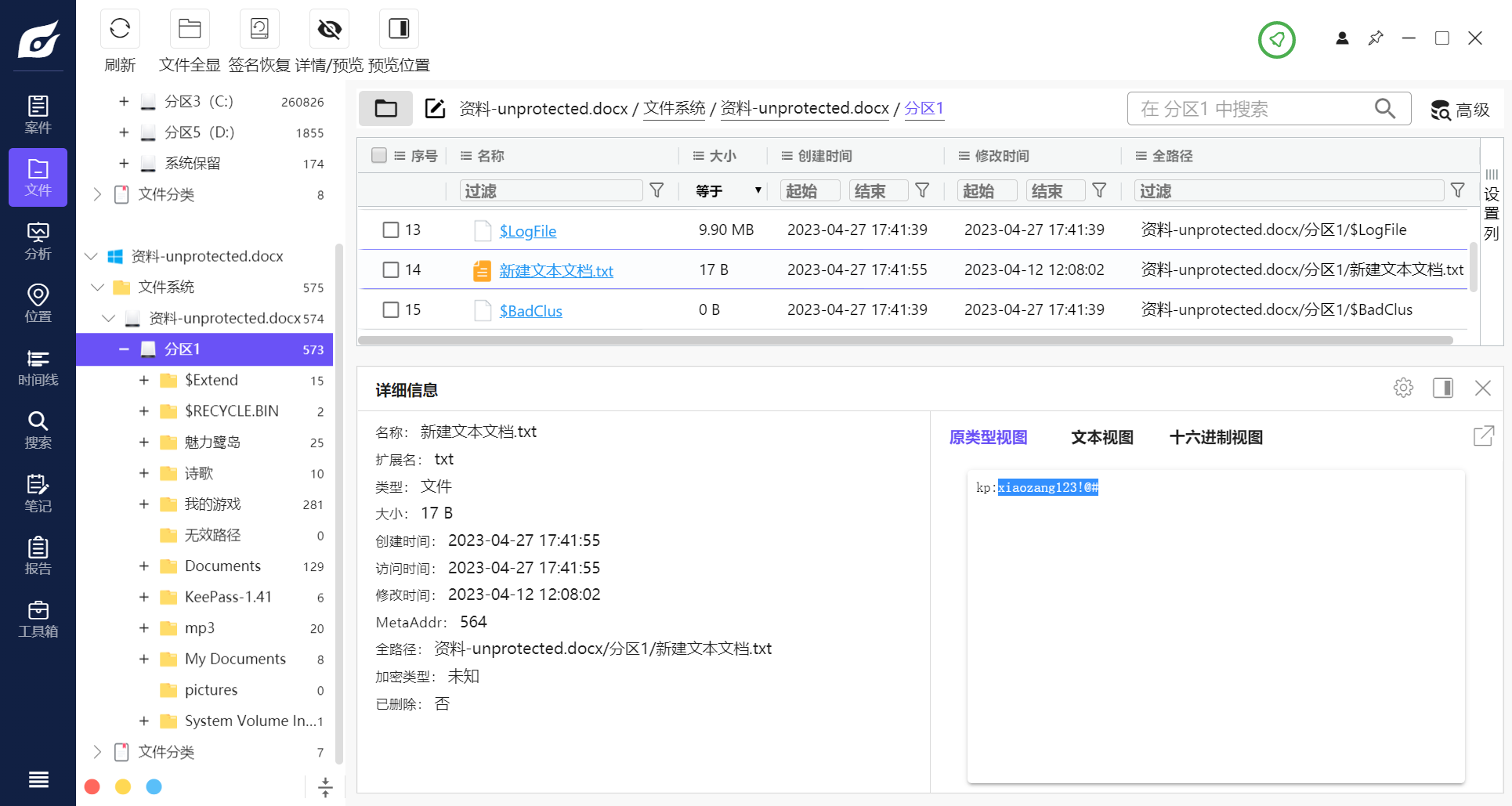Open the 工具箱 toolbox sidebar item
This screenshot has height=806, width=1512.
[38, 619]
